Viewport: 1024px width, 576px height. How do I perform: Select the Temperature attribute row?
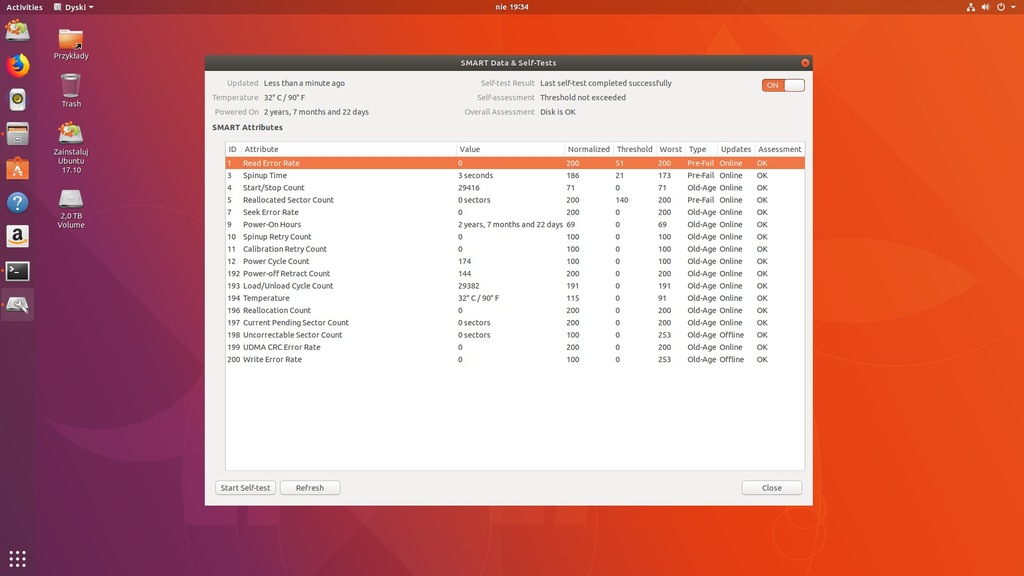tap(515, 298)
